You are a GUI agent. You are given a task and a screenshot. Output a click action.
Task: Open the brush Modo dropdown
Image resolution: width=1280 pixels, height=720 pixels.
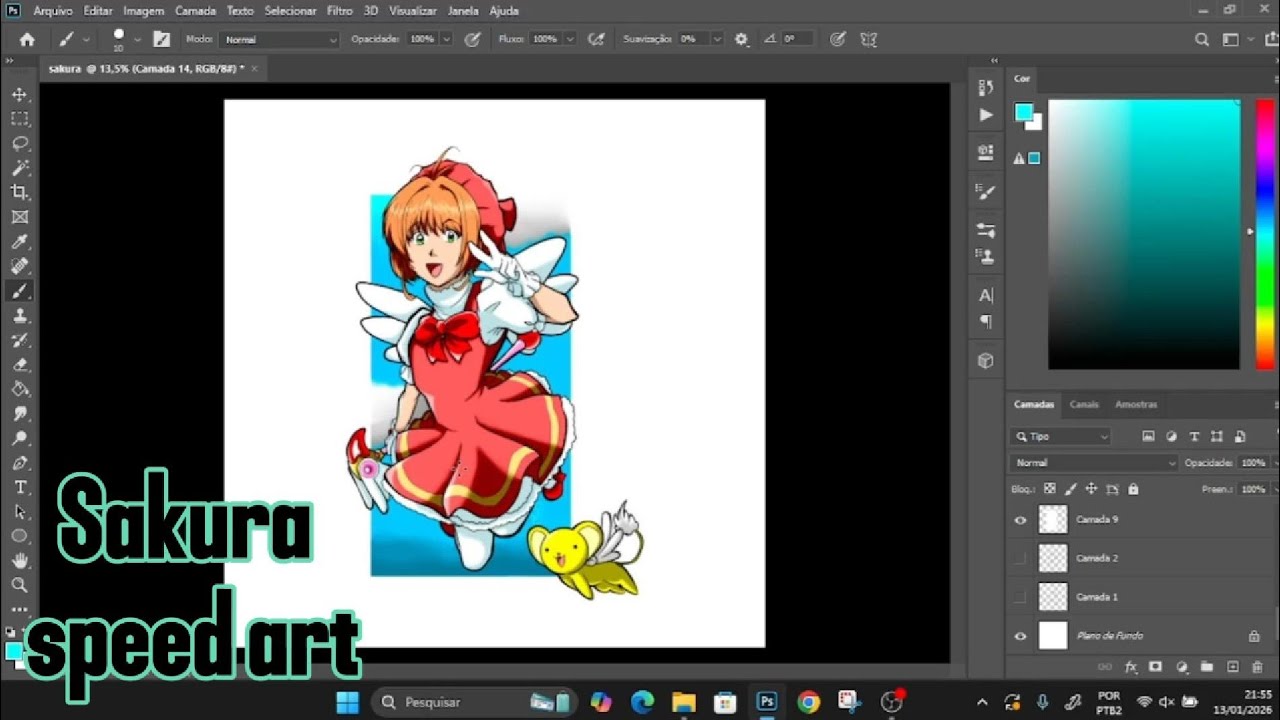(x=279, y=39)
